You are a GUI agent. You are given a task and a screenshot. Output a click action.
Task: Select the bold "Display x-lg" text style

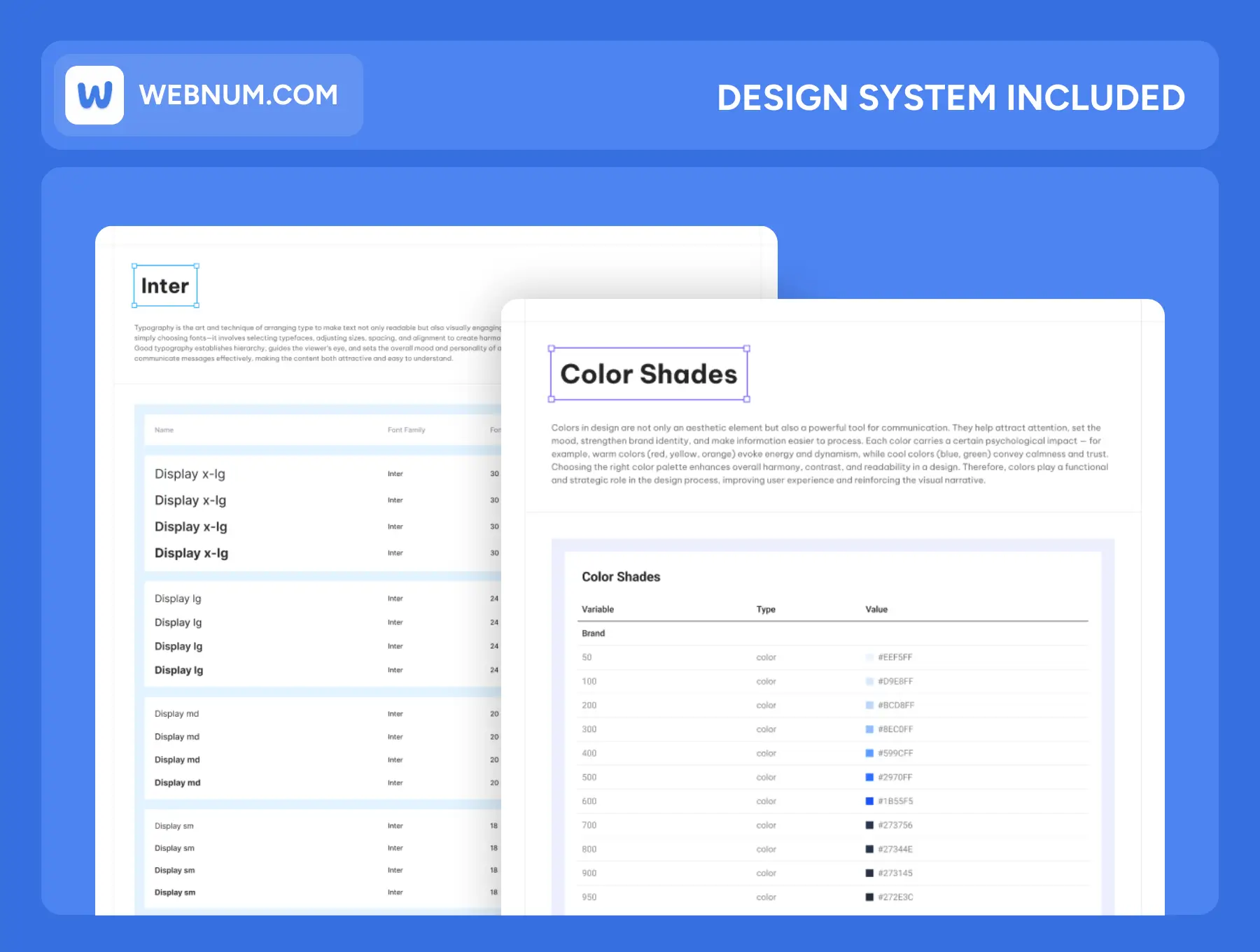tap(190, 552)
